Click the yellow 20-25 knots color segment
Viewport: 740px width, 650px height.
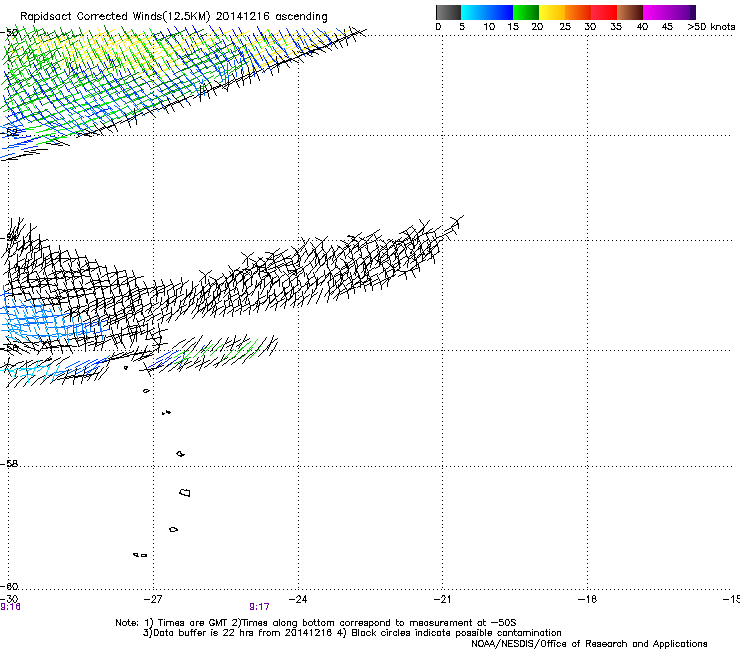552,12
